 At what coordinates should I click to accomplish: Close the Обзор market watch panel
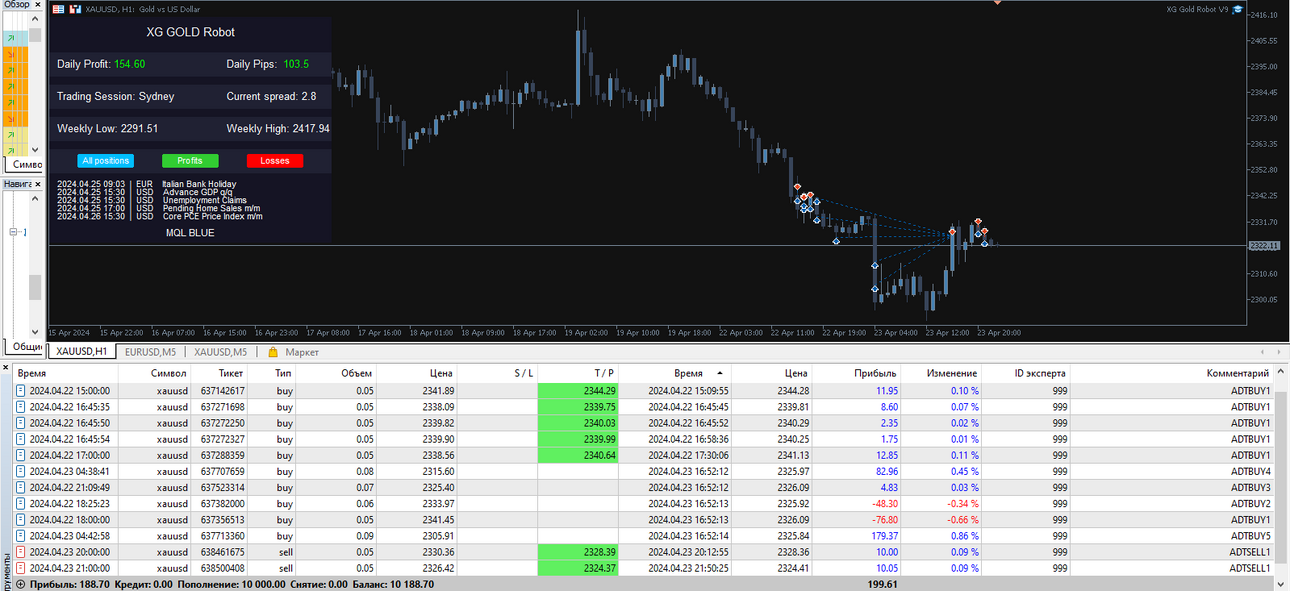[x=38, y=4]
